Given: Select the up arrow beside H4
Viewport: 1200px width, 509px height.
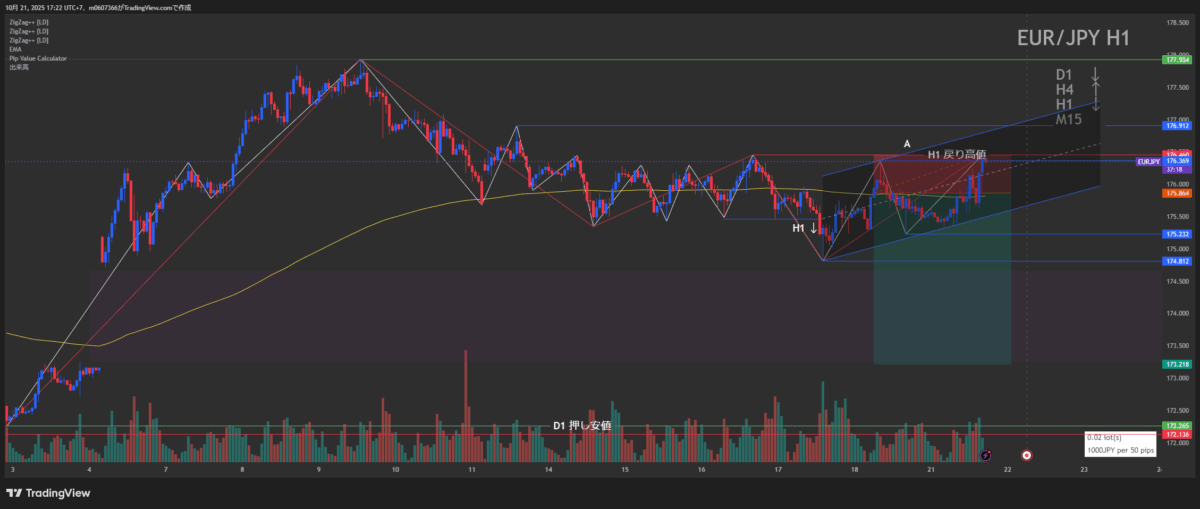Looking at the screenshot, I should click(x=1096, y=89).
